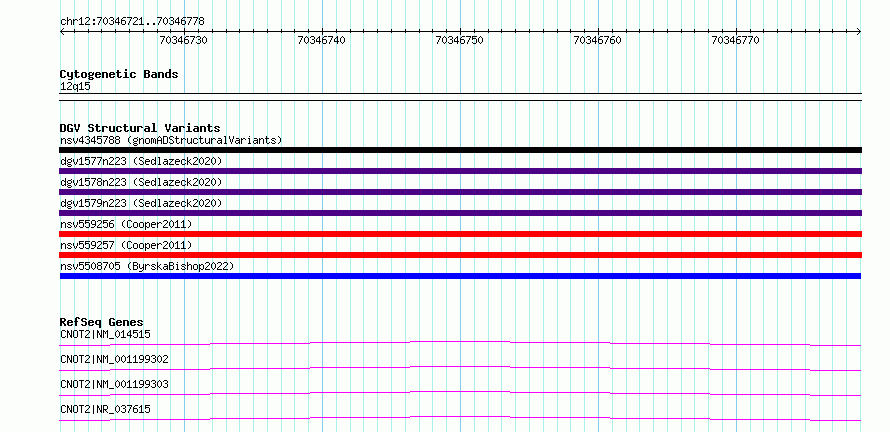Image resolution: width=890 pixels, height=432 pixels.
Task: Select the blue nsv5508705 variant bar
Action: [x=460, y=276]
